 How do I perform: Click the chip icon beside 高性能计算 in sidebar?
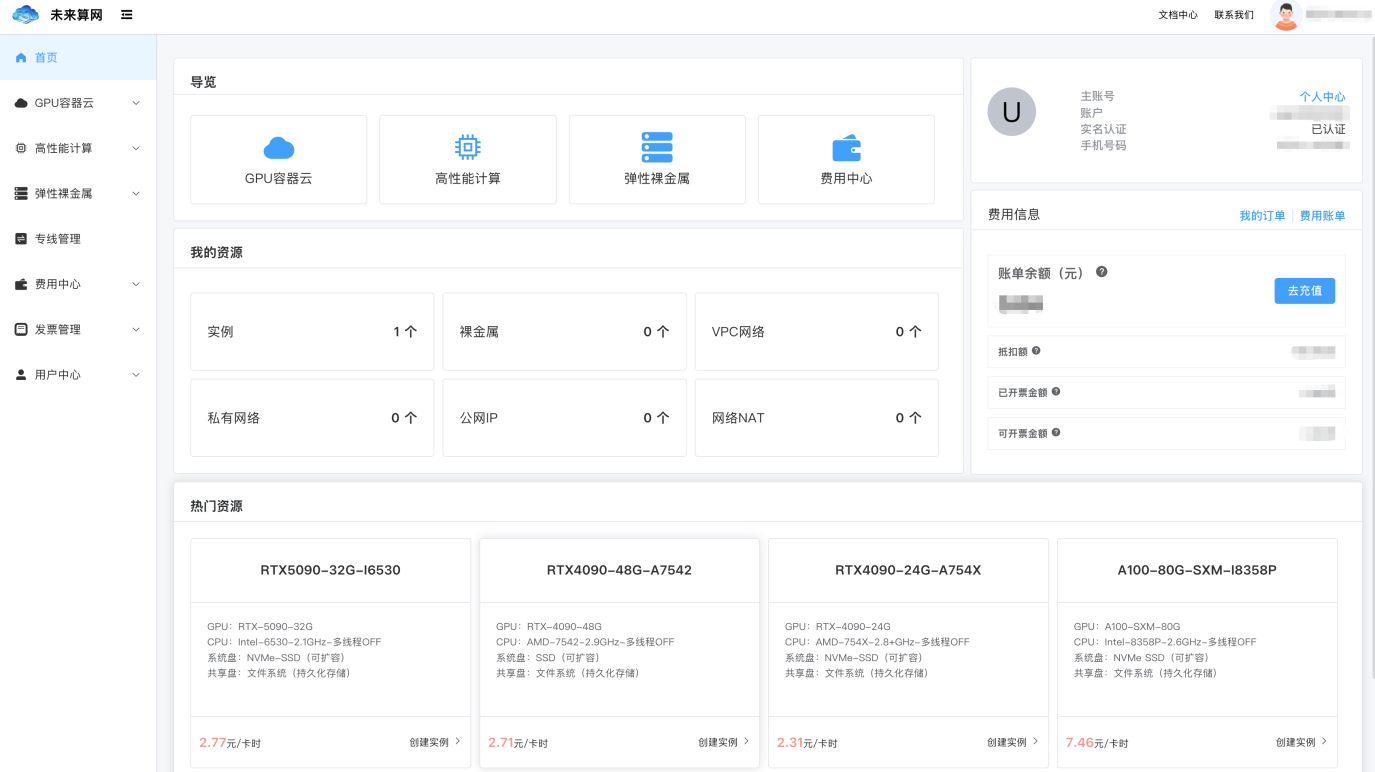click(21, 148)
